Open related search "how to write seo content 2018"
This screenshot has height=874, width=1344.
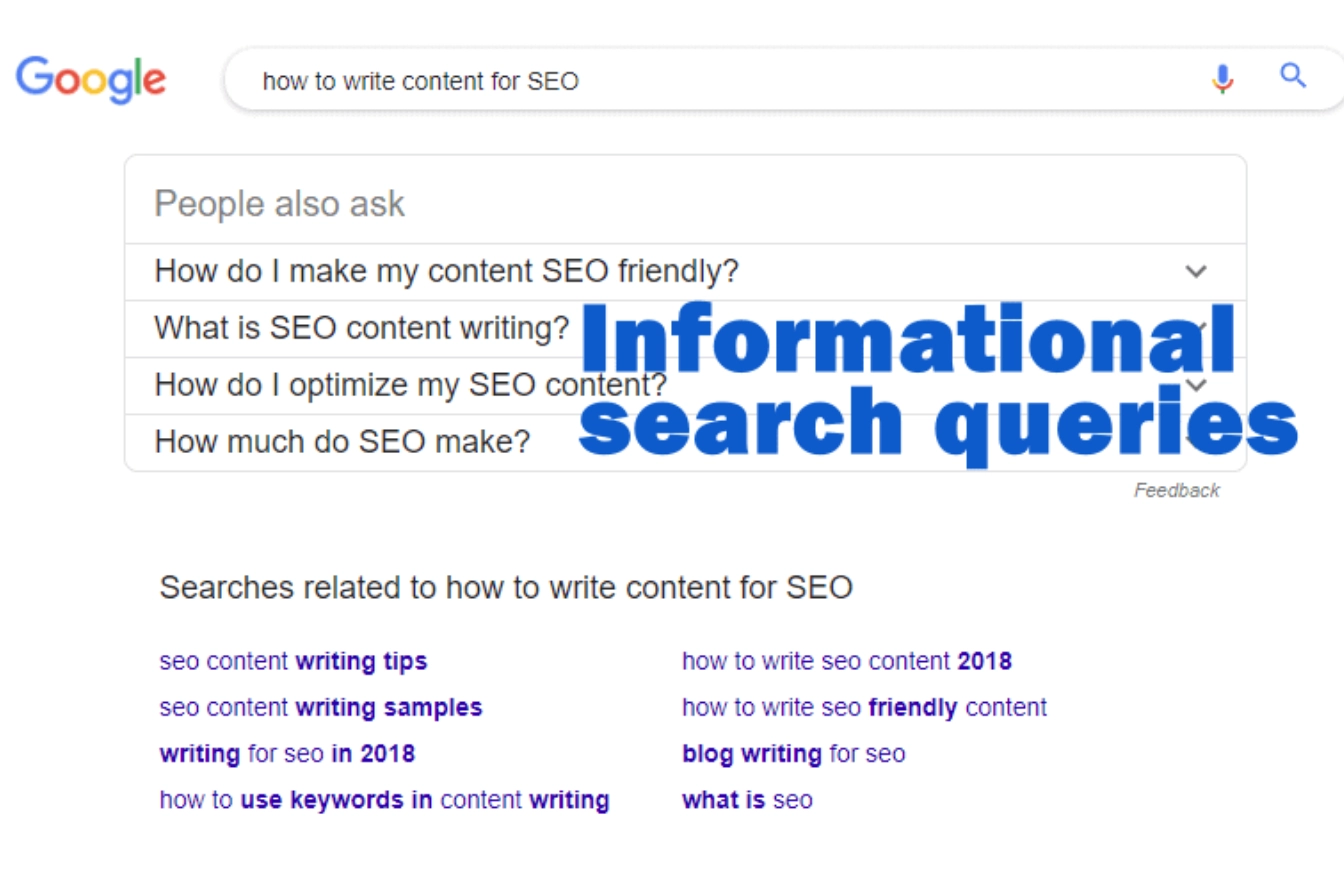tap(846, 661)
